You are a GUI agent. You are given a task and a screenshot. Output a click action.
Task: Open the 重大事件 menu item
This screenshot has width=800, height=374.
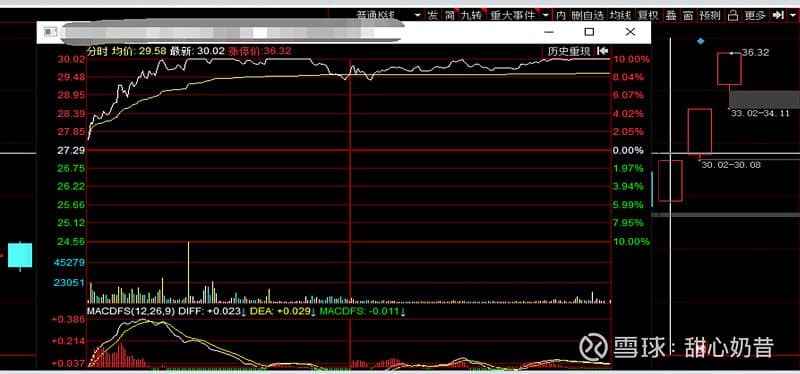pos(512,15)
